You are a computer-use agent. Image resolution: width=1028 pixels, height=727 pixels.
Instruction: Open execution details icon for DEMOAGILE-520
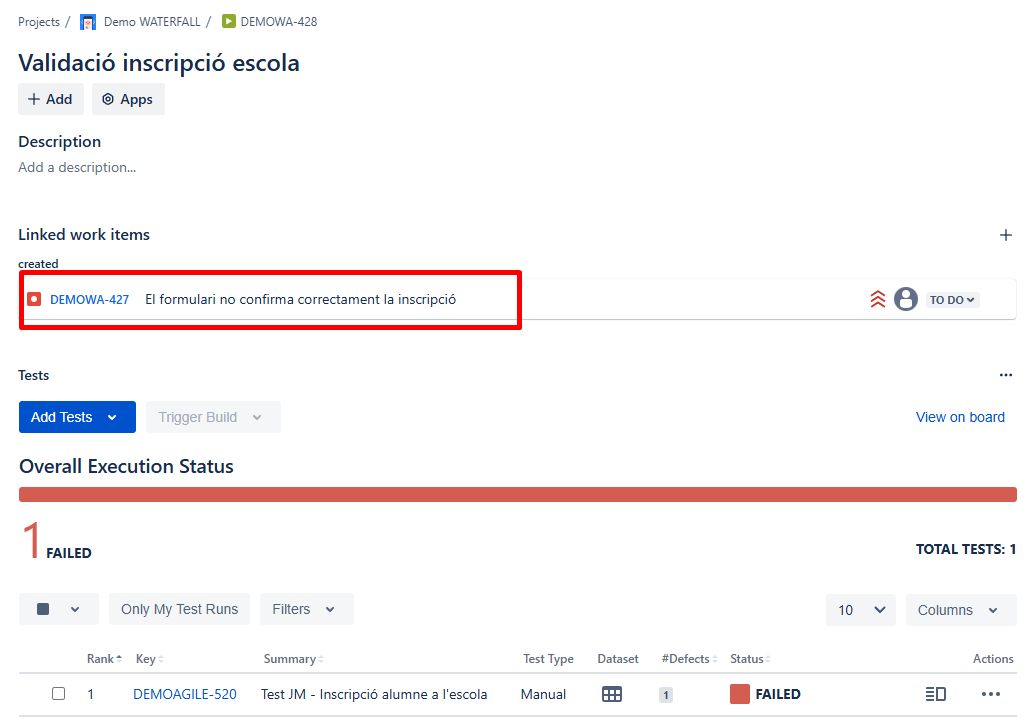[936, 694]
